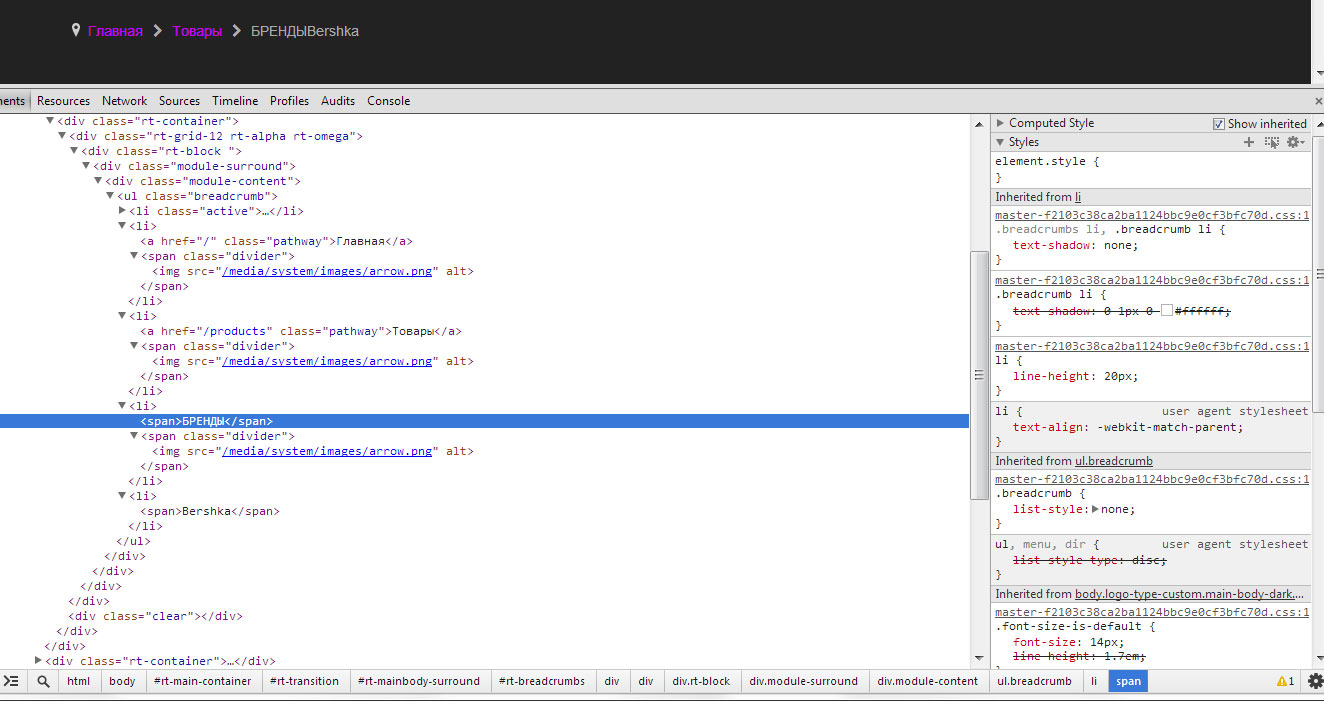Open the Console tab

click(x=388, y=101)
